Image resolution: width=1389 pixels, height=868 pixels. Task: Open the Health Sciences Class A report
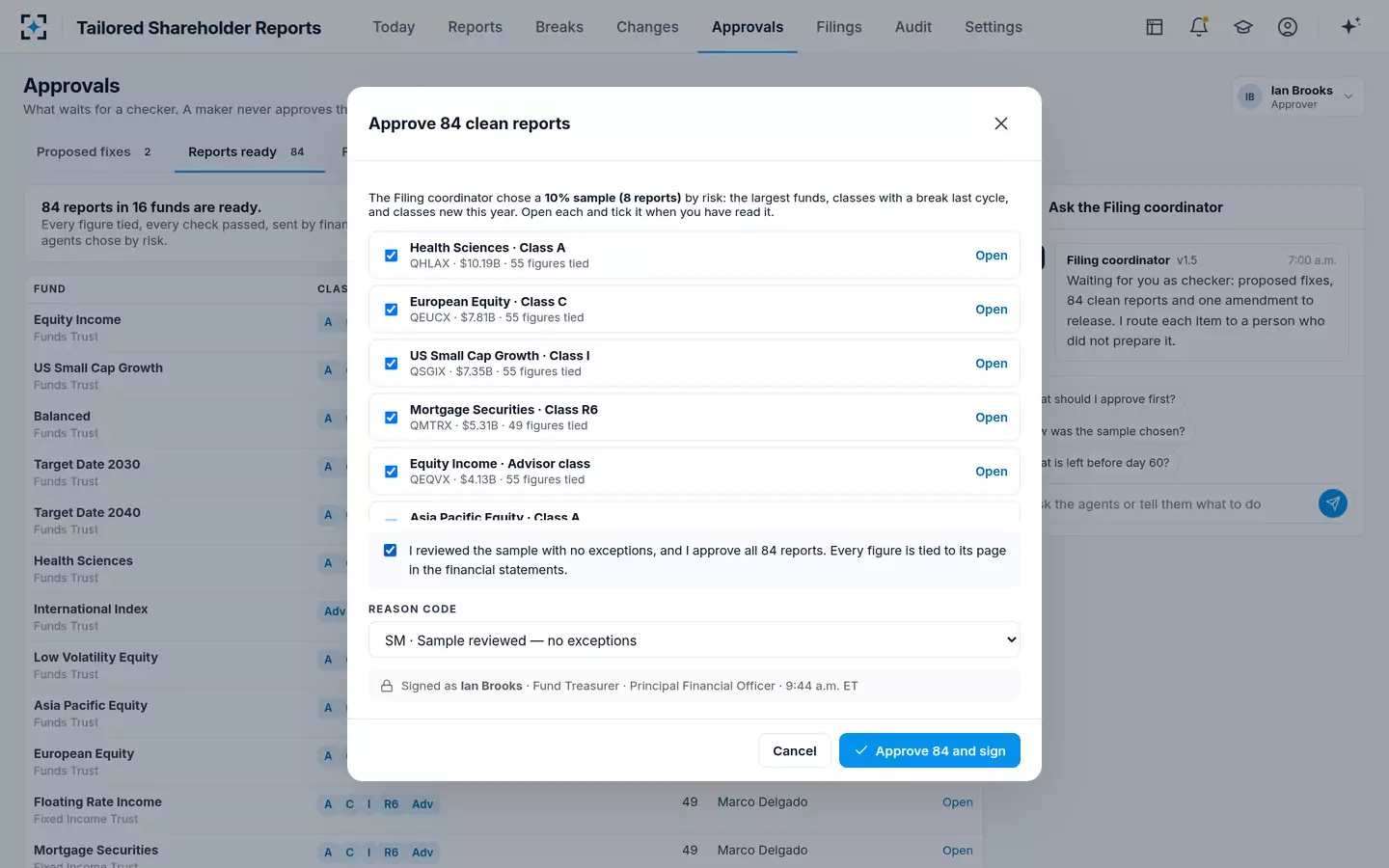(991, 256)
